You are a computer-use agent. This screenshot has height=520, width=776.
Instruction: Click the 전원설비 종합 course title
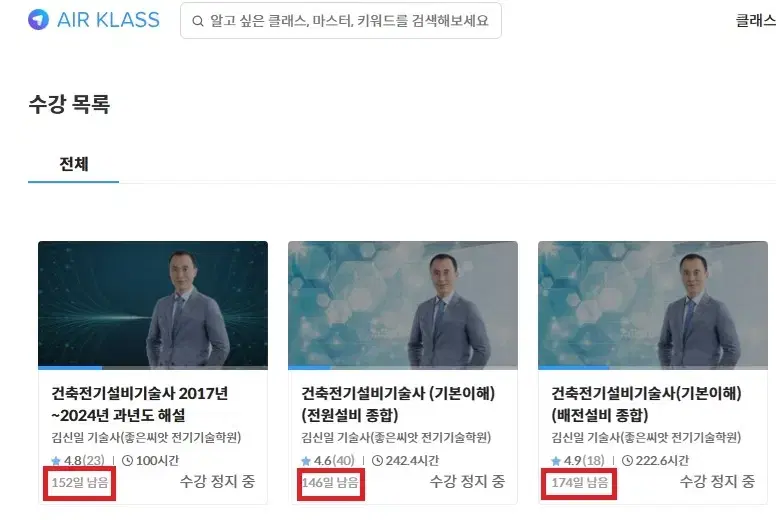(x=398, y=404)
